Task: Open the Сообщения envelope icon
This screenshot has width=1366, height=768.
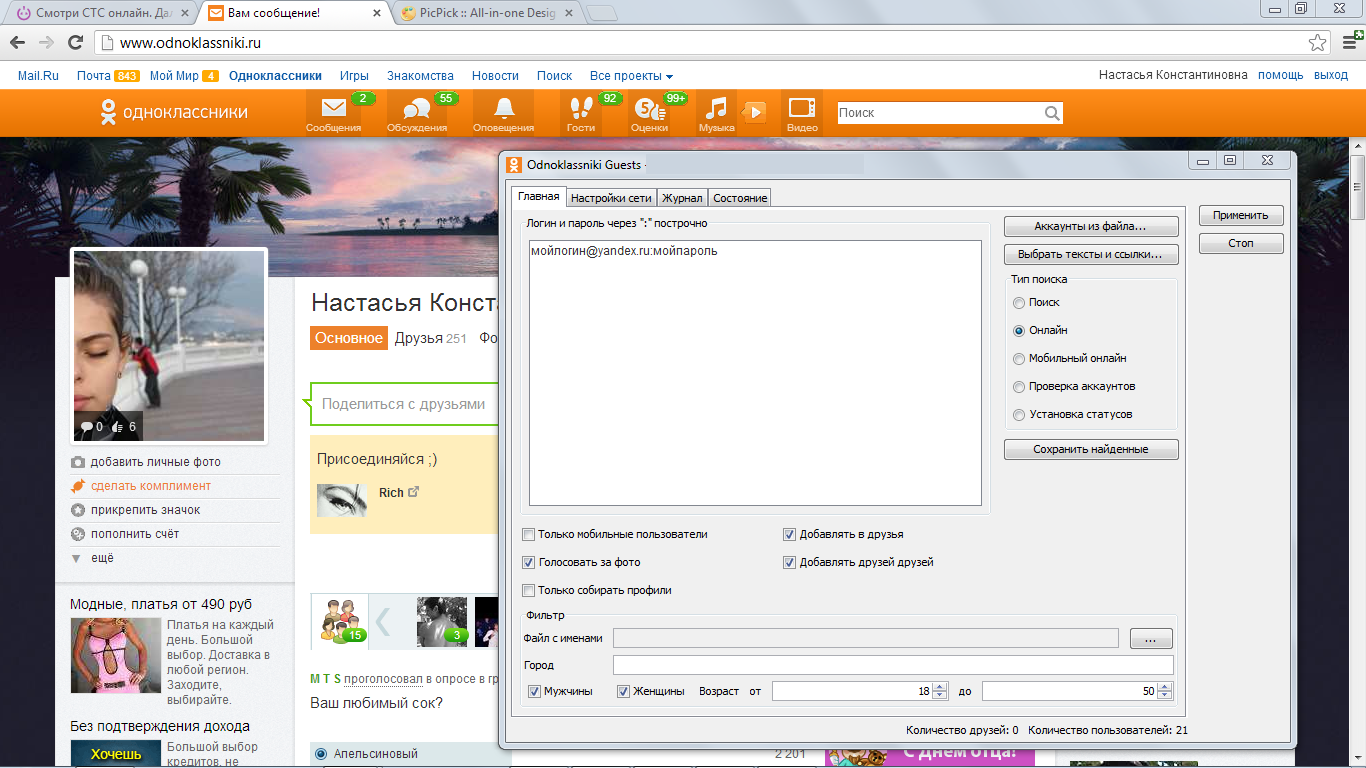Action: point(334,113)
